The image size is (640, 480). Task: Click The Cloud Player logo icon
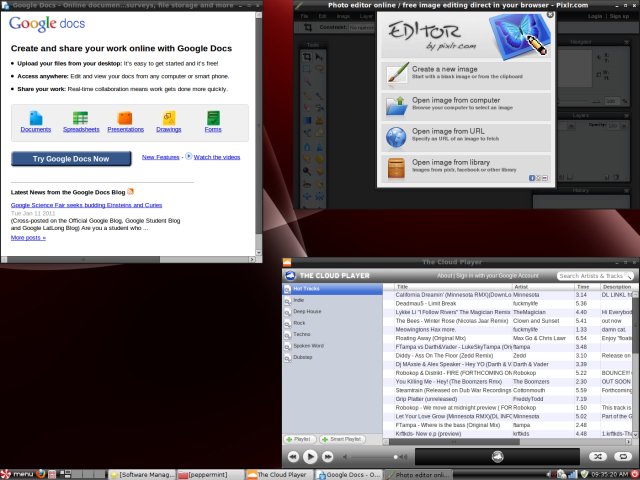290,276
